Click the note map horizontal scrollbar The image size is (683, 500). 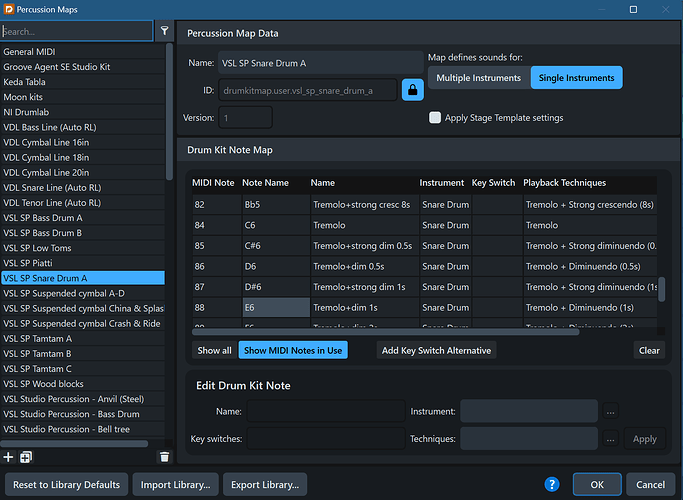[385, 331]
